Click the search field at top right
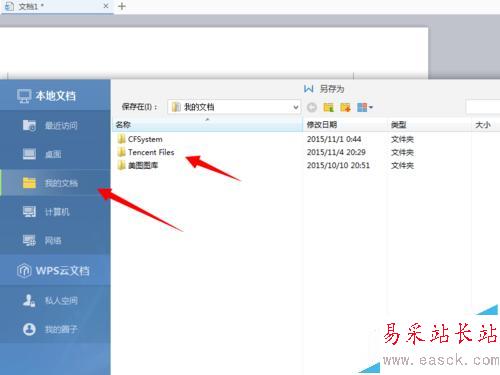Viewport: 500px width, 375px height. pos(483,107)
